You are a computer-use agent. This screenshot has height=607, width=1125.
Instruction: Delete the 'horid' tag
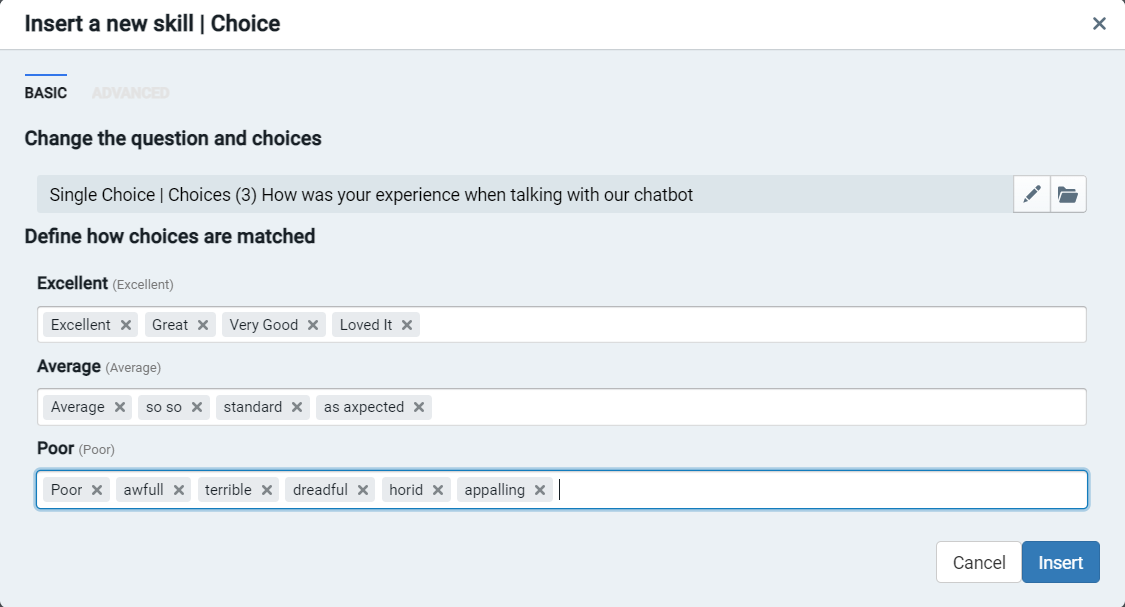(x=438, y=490)
